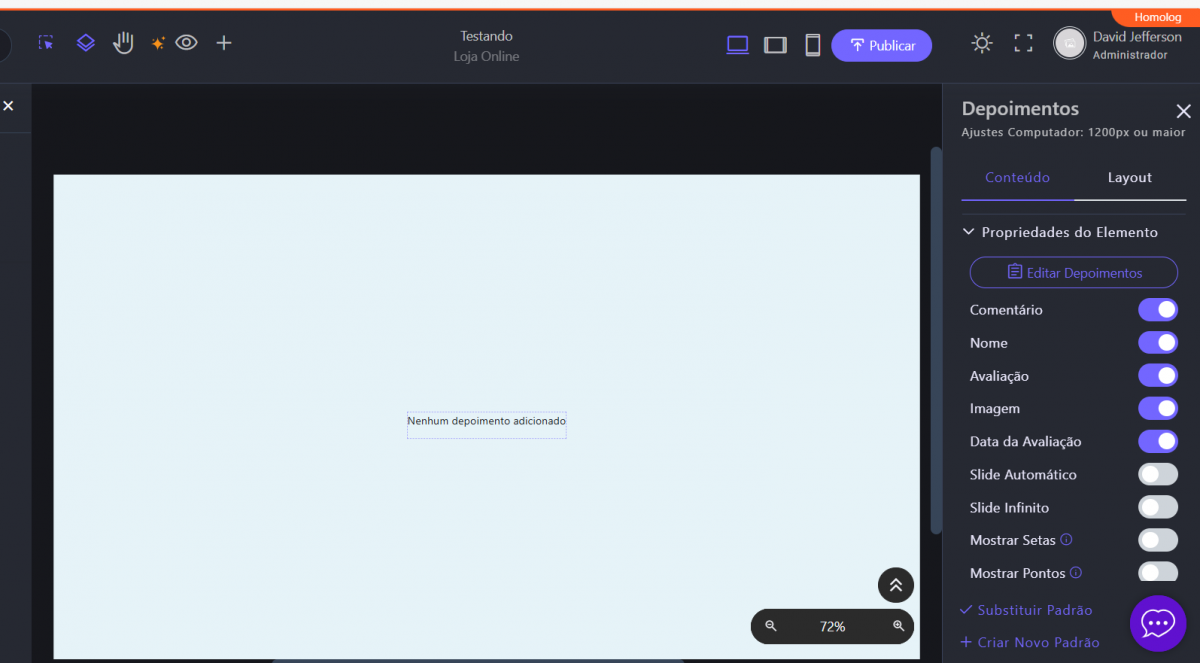Viewport: 1200px width, 663px height.
Task: Collapse Propriedades do Elemento section
Action: pyautogui.click(x=968, y=232)
